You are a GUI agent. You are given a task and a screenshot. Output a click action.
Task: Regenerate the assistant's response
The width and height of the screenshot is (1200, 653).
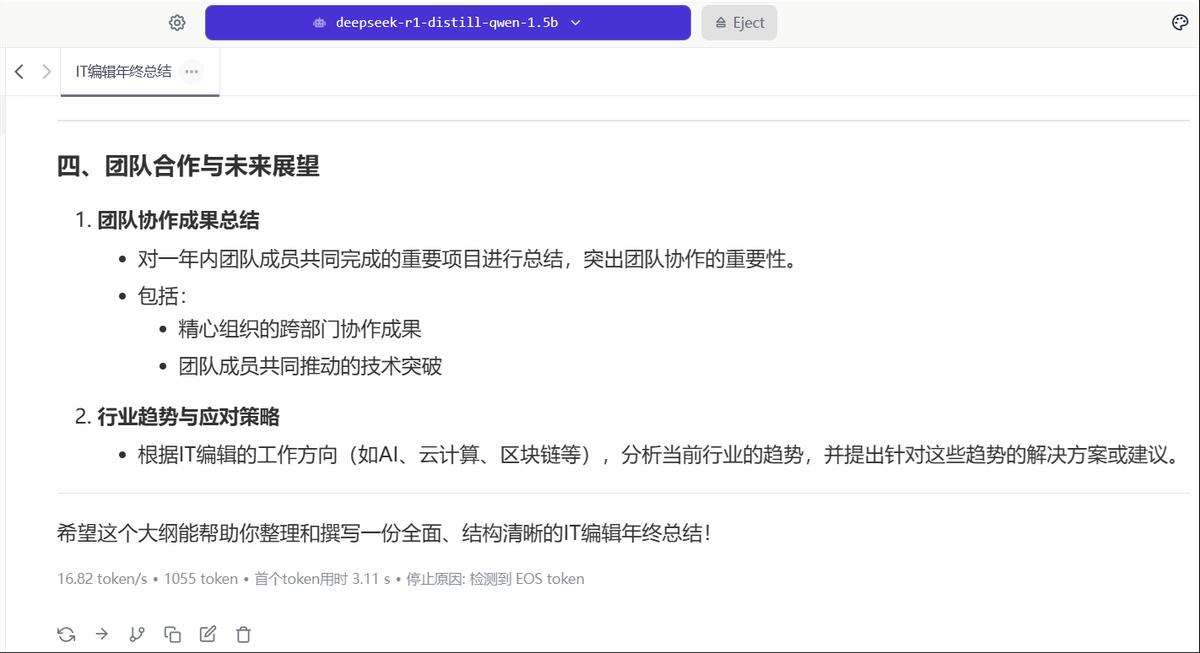(x=65, y=634)
